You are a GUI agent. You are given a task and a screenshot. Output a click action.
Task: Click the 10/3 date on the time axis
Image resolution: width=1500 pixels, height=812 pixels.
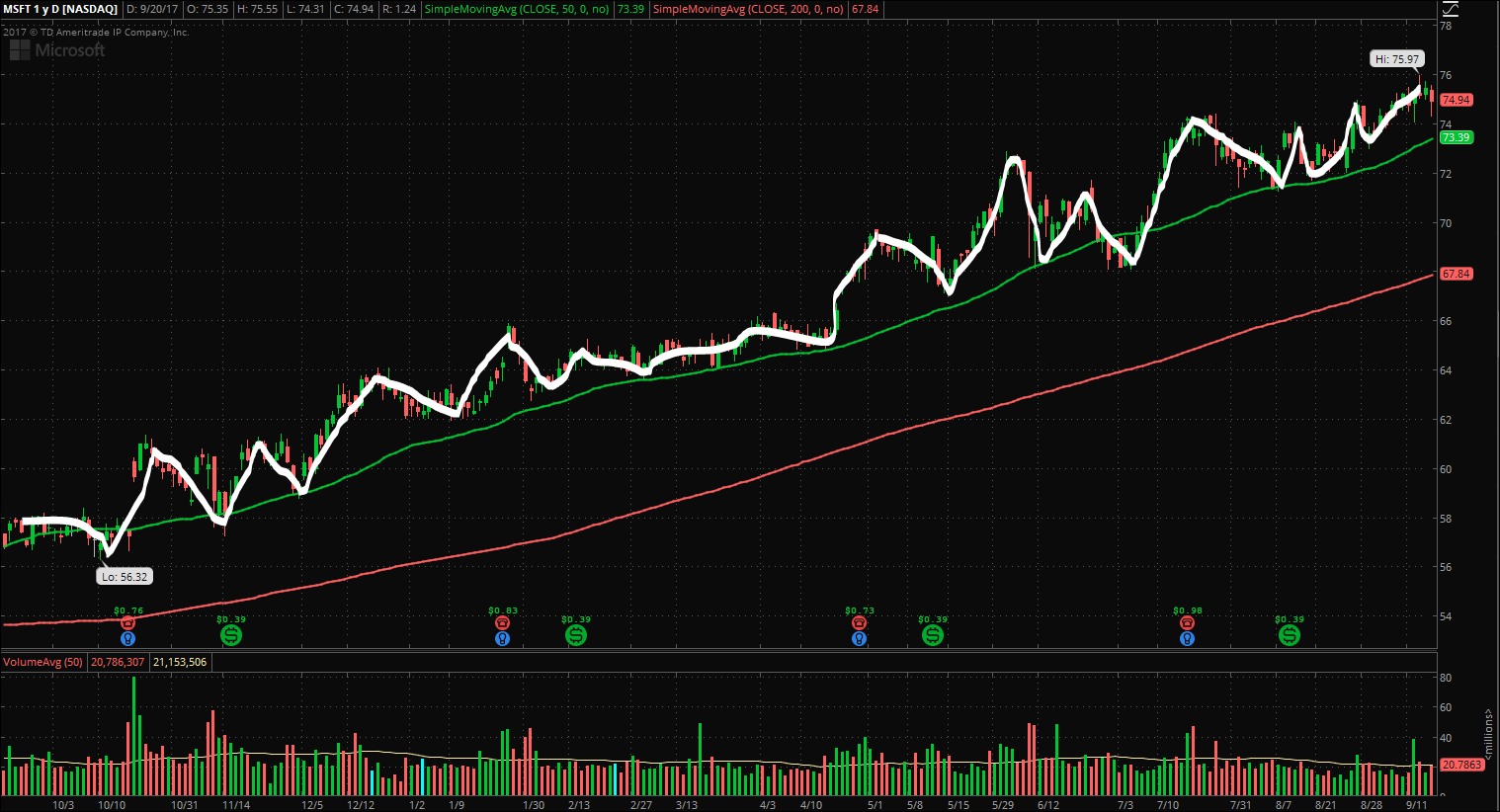pyautogui.click(x=63, y=805)
